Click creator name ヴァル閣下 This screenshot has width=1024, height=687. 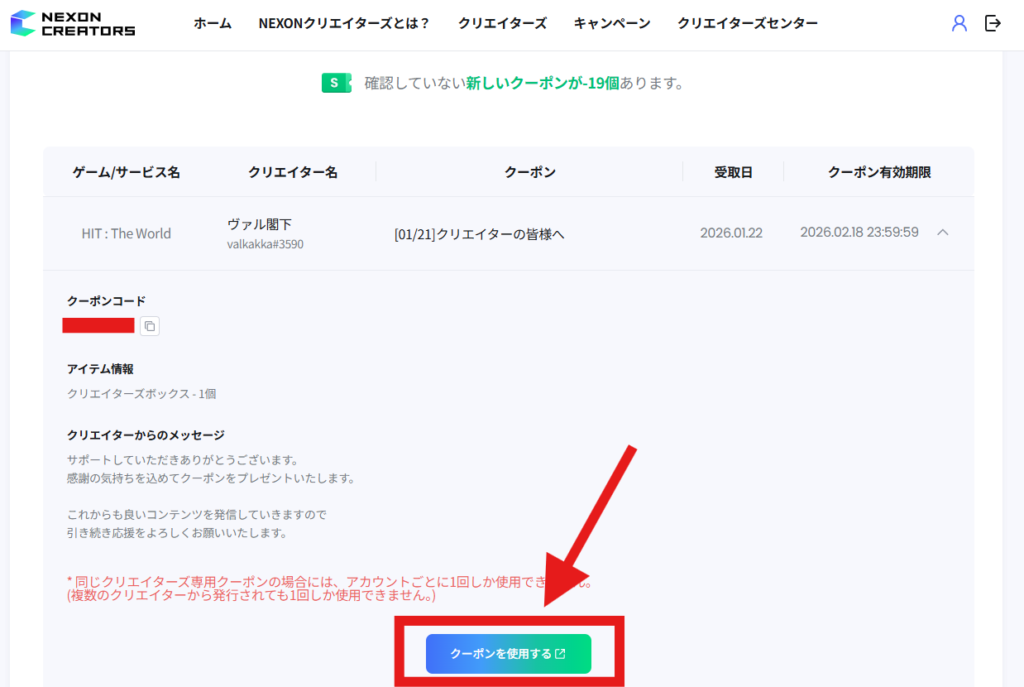tap(259, 225)
